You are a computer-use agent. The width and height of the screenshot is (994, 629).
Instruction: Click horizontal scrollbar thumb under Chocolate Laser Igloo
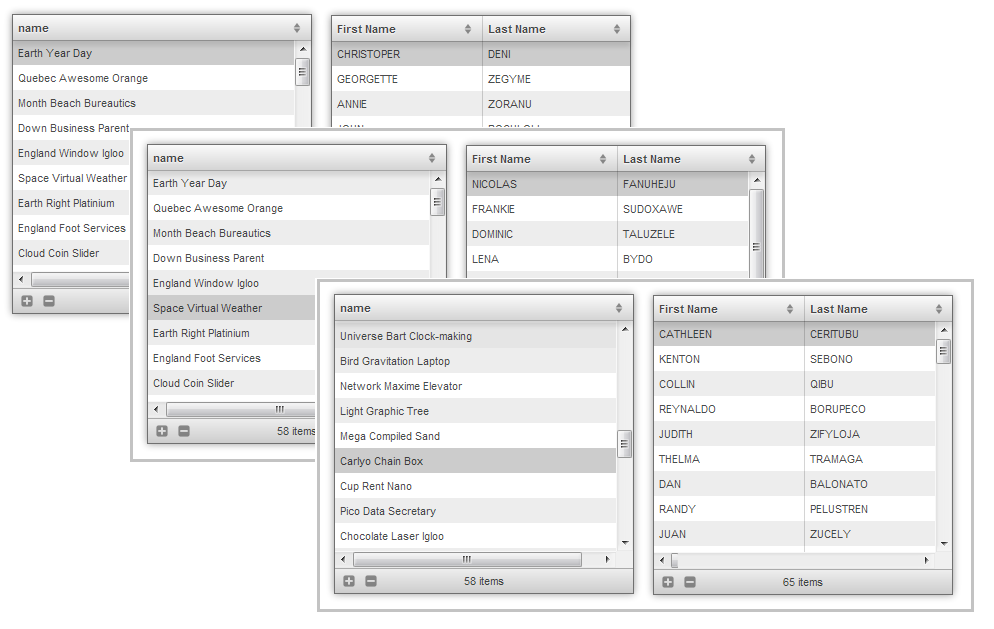467,560
